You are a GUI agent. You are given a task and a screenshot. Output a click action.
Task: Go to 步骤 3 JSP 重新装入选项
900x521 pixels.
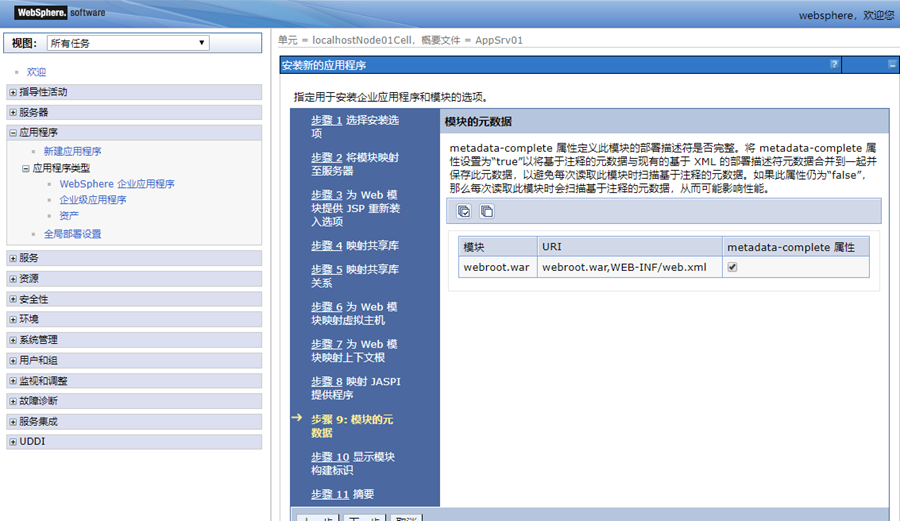pos(327,195)
